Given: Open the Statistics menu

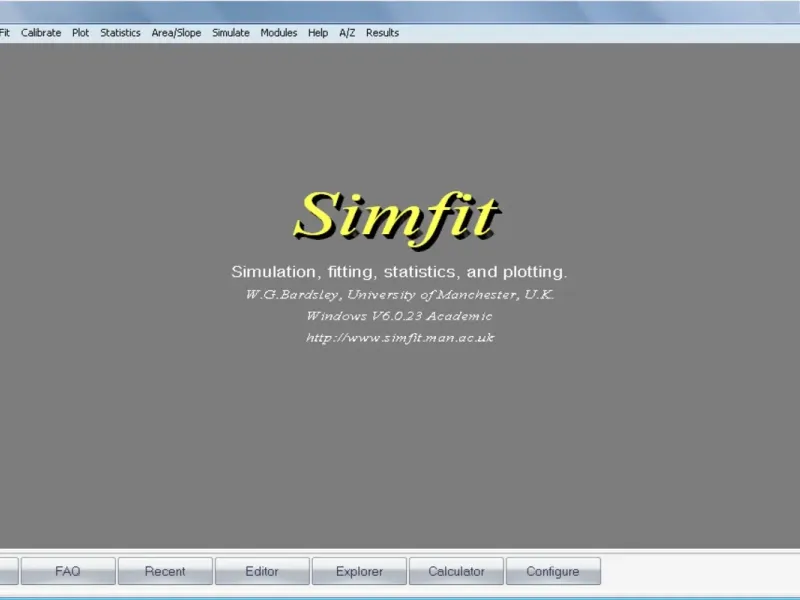Looking at the screenshot, I should (120, 33).
